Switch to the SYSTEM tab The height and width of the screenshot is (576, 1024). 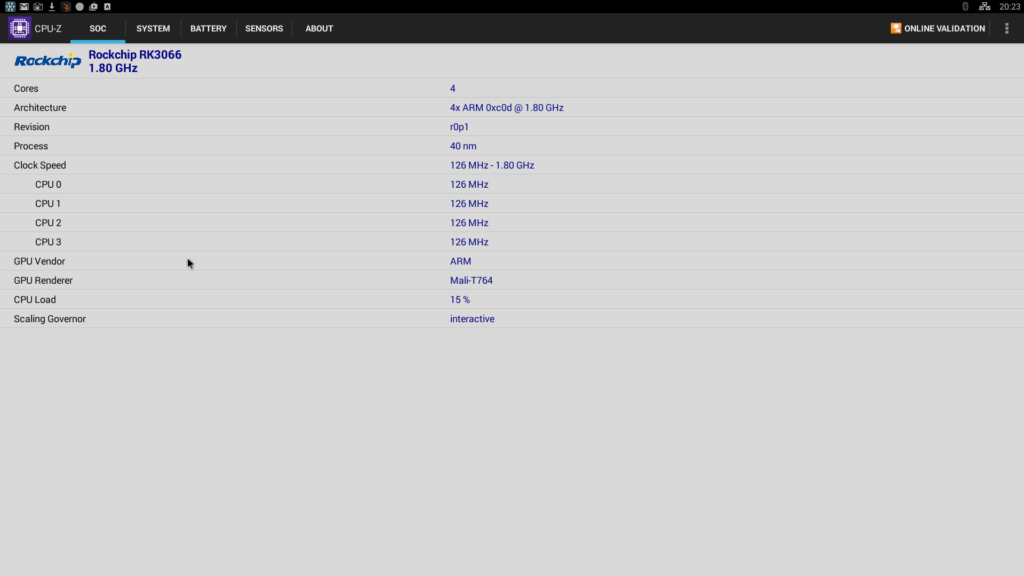pyautogui.click(x=153, y=29)
